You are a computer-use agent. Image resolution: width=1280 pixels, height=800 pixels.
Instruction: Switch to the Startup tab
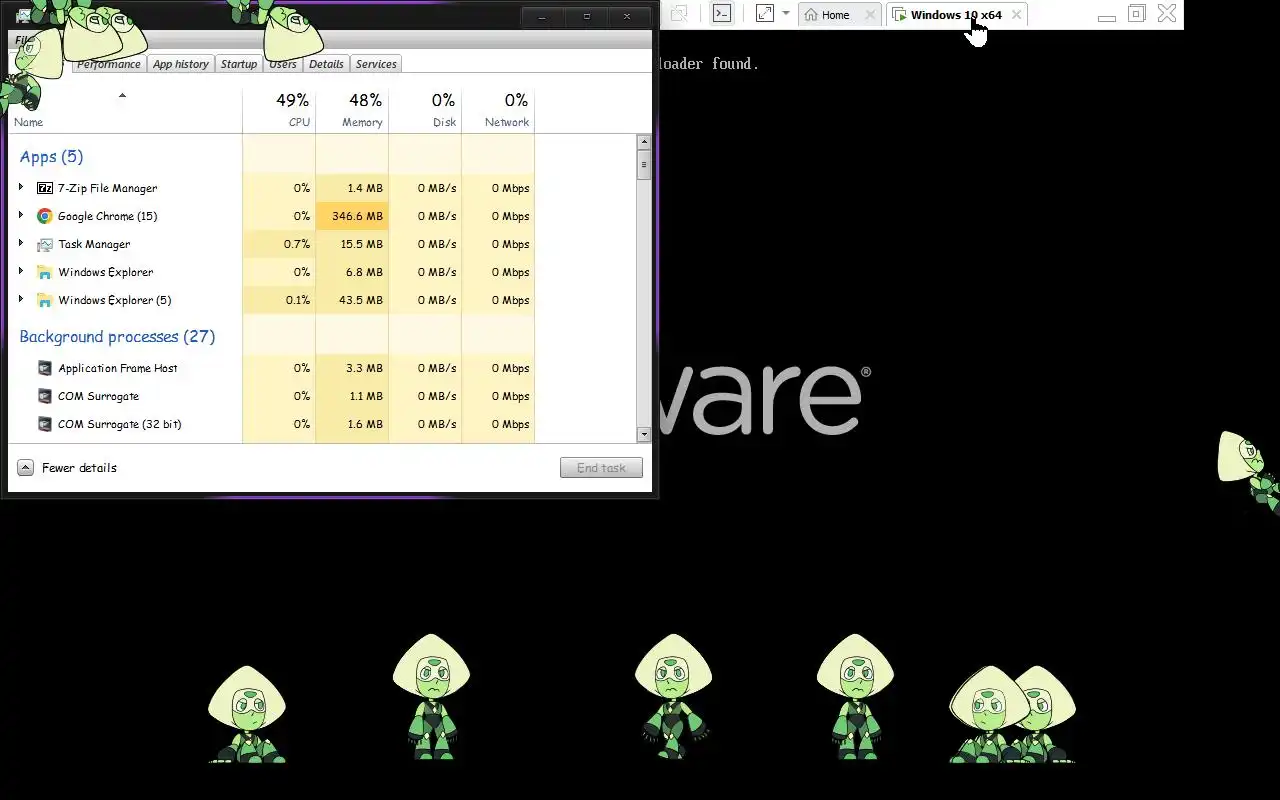pos(239,64)
